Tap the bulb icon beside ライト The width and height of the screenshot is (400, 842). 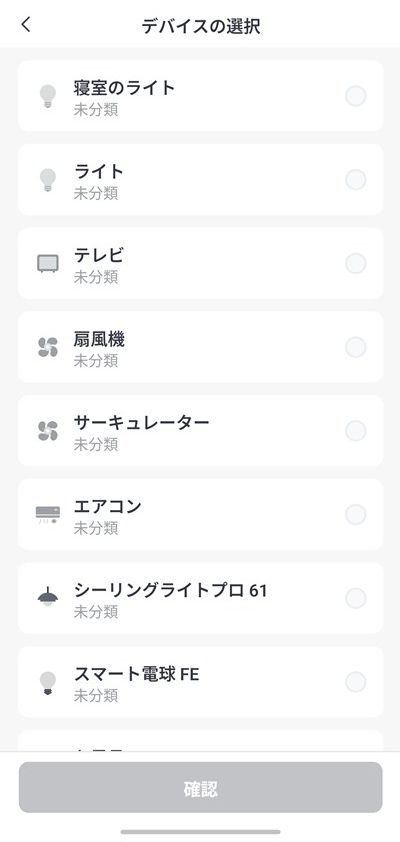click(x=48, y=180)
